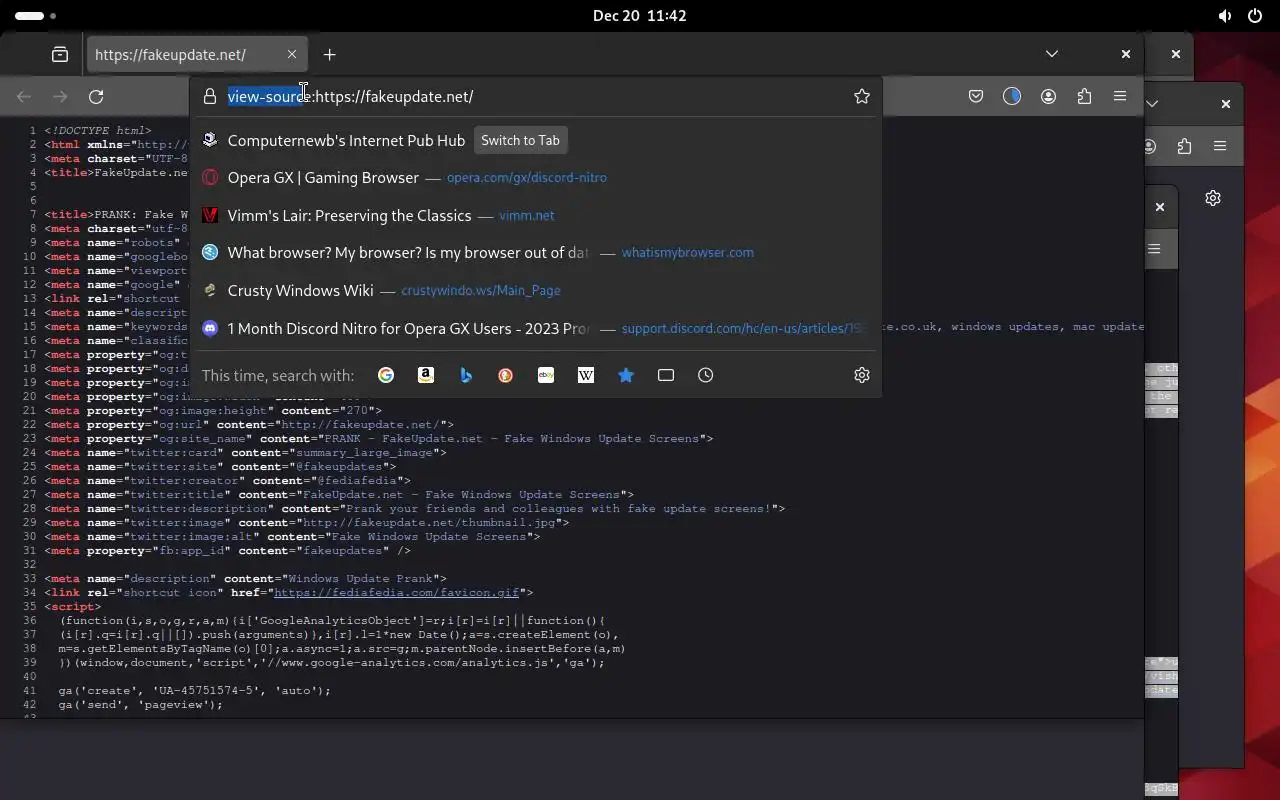The height and width of the screenshot is (800, 1280).
Task: Choose the Opera GX Gaming Browser suggestion
Action: [x=536, y=178]
